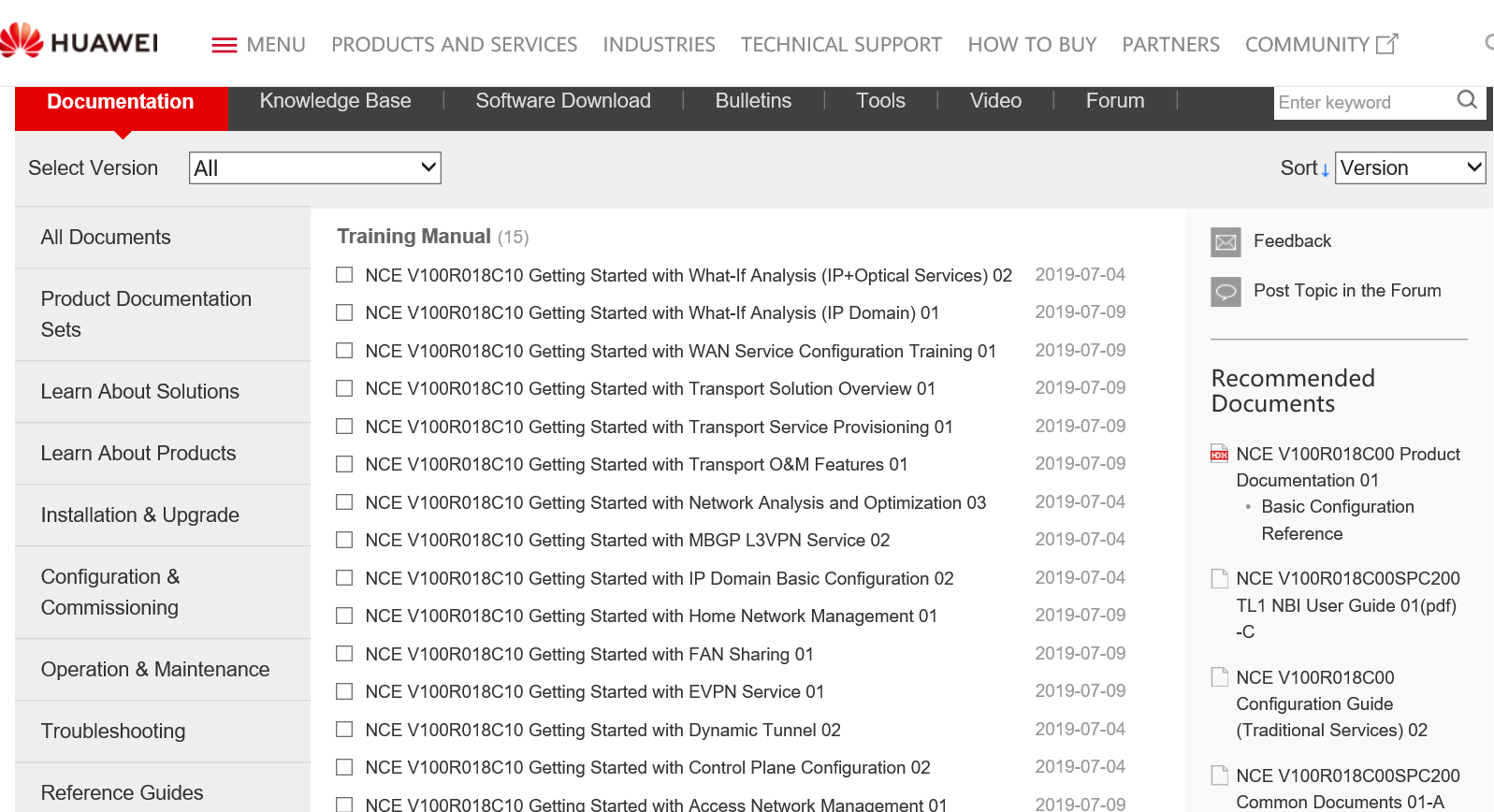Open Getting Started with Dynamic Tunnel 02 document
This screenshot has height=812, width=1494.
(602, 731)
